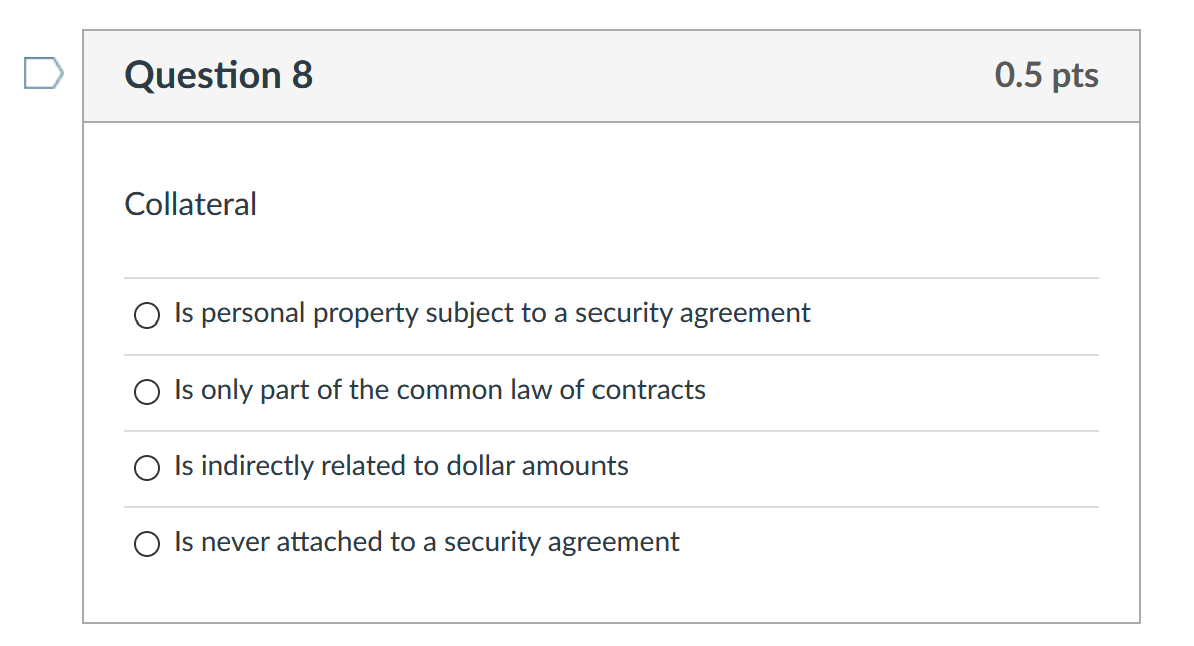Click the answer text about dollar amounts
The image size is (1194, 646).
tap(400, 466)
